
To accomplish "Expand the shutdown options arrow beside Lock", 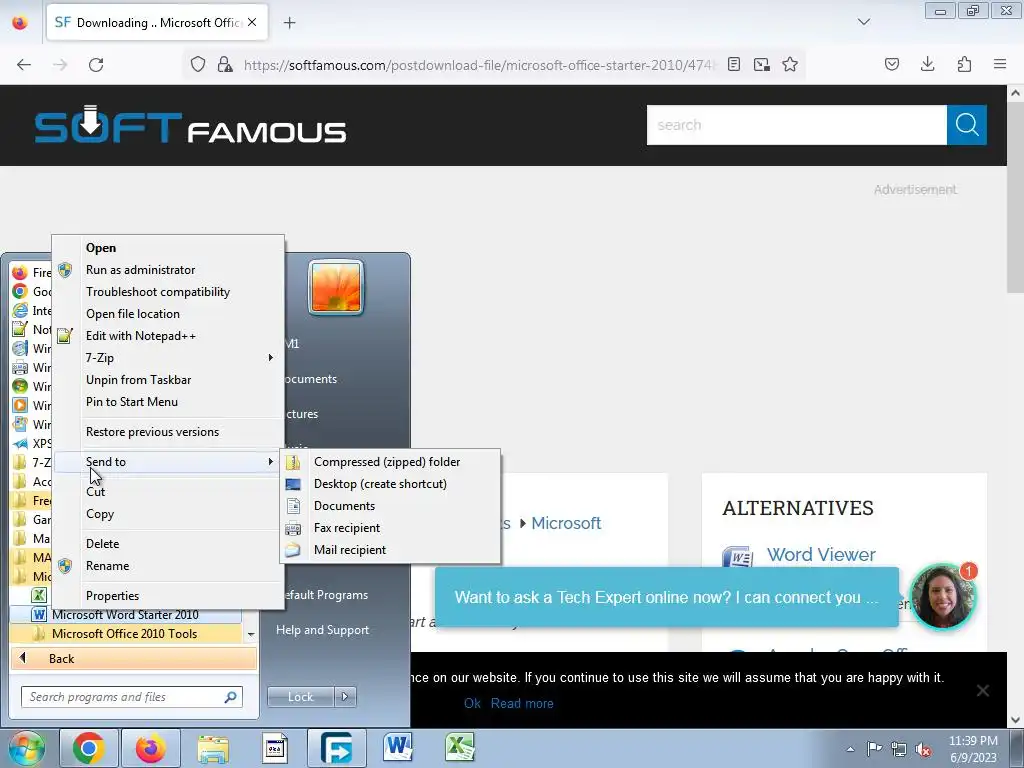I will click(x=345, y=697).
